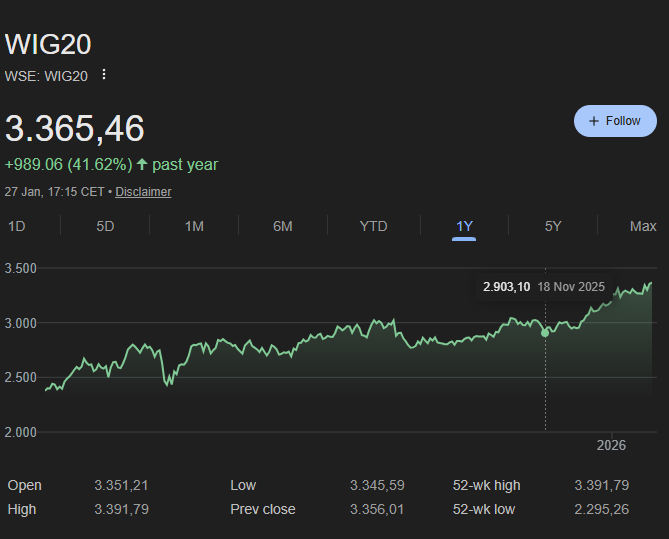Select the 1M time range tab
The width and height of the screenshot is (669, 539).
194,226
